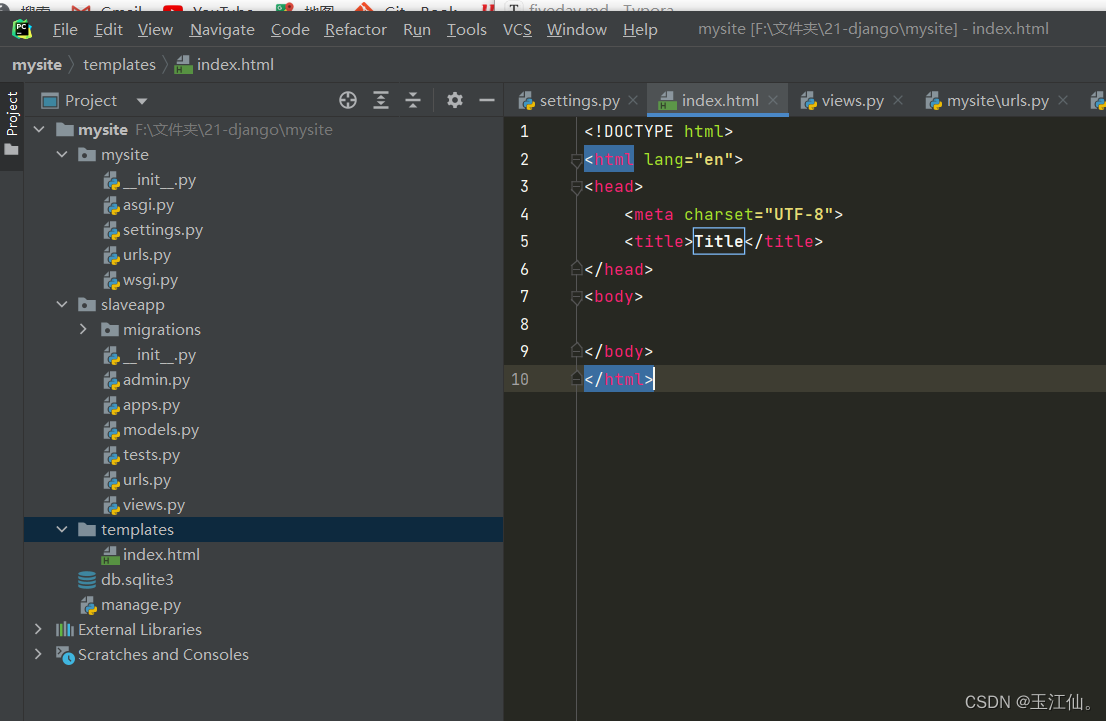
Task: Close the mysite\urls.py tab
Action: [1063, 101]
